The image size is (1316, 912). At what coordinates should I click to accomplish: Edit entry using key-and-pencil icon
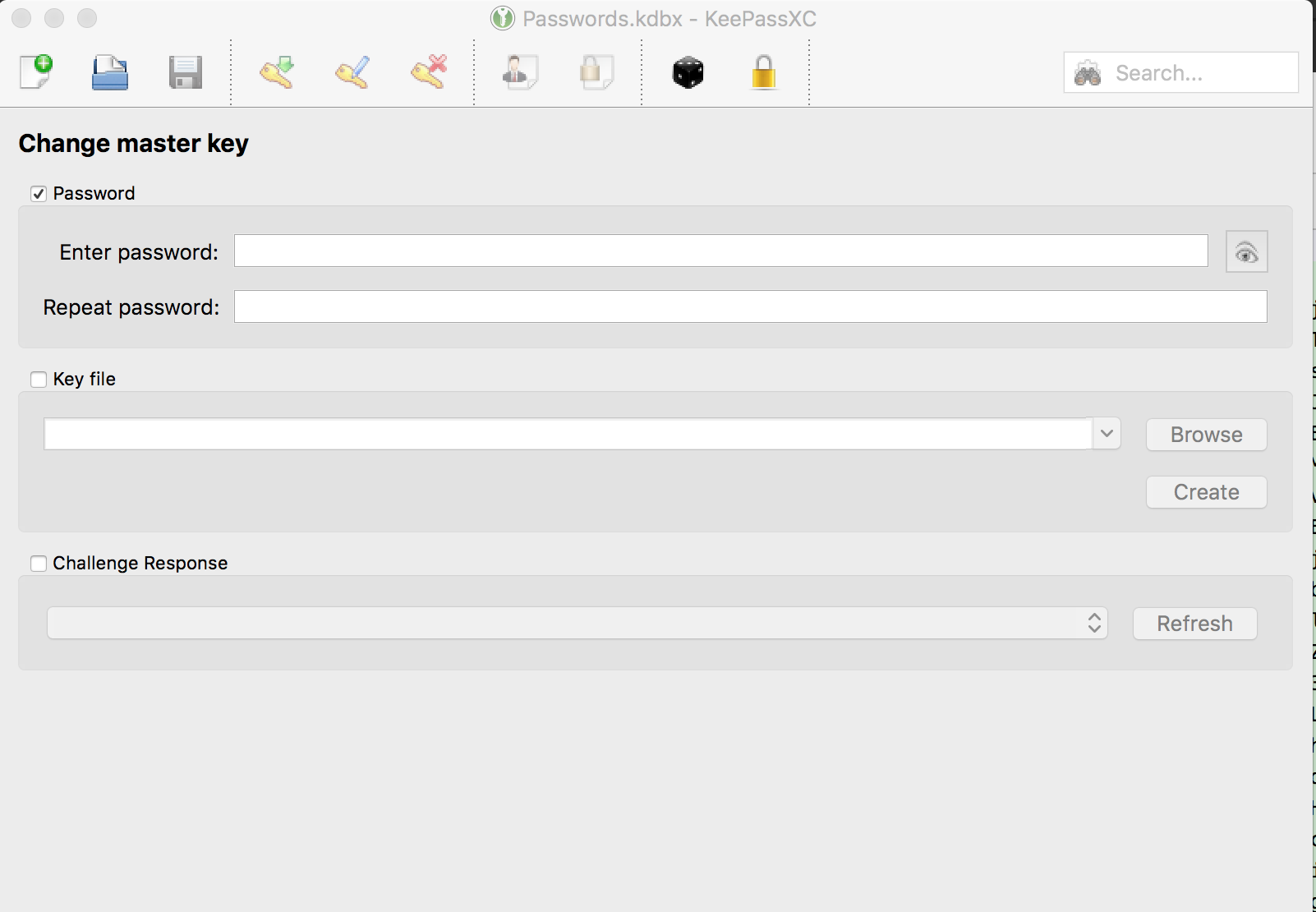tap(352, 72)
